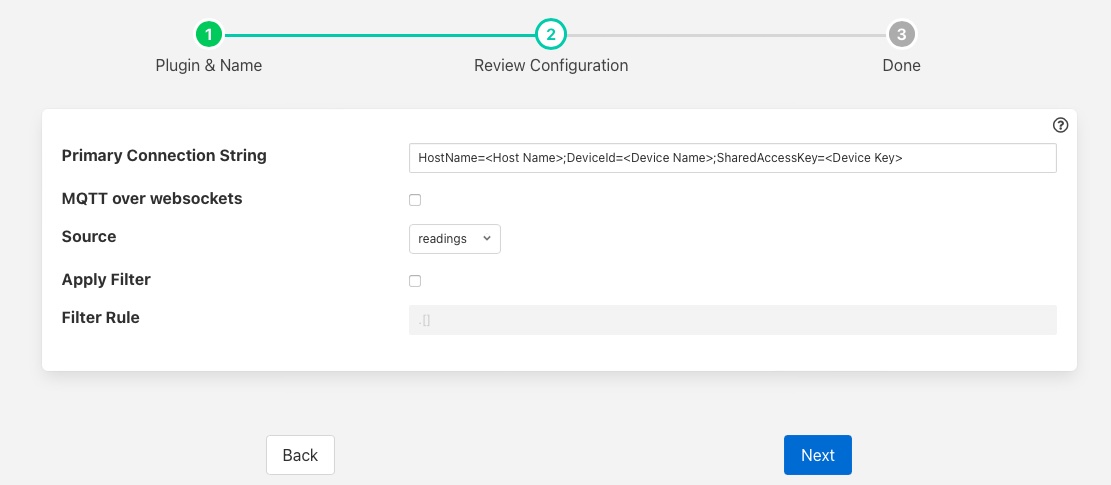Click the green step 1 circle
Image resolution: width=1111 pixels, height=485 pixels.
(x=208, y=35)
